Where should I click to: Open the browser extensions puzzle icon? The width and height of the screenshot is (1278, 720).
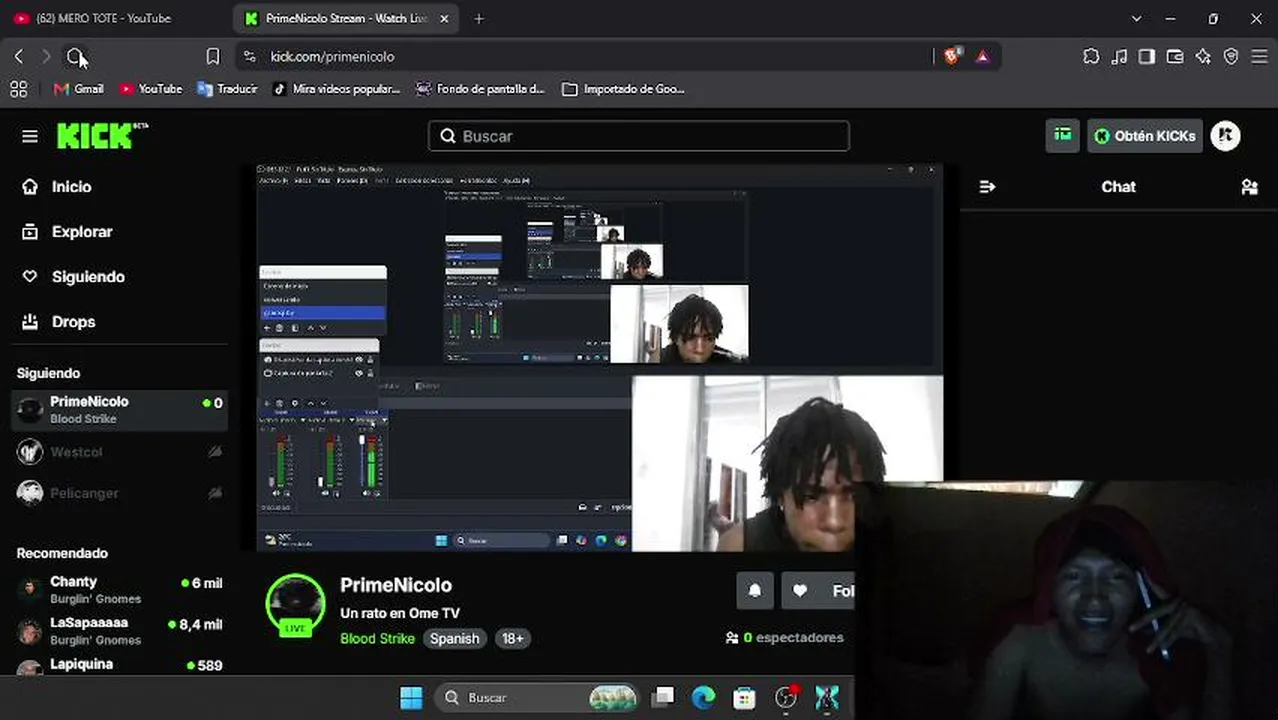(1091, 57)
